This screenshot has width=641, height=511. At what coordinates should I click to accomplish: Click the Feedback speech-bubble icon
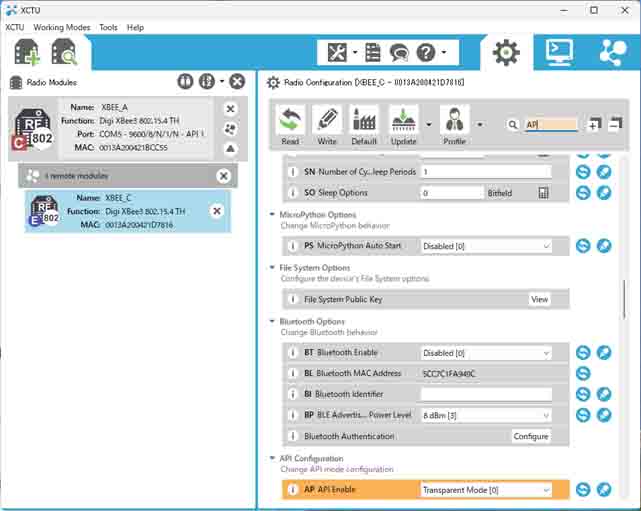coord(399,53)
